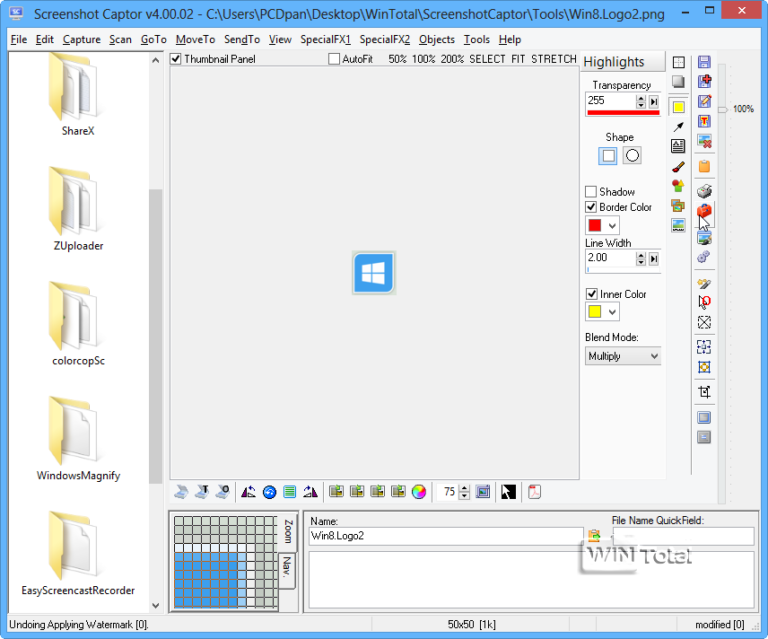Click the STRETCH zoom option

[553, 59]
